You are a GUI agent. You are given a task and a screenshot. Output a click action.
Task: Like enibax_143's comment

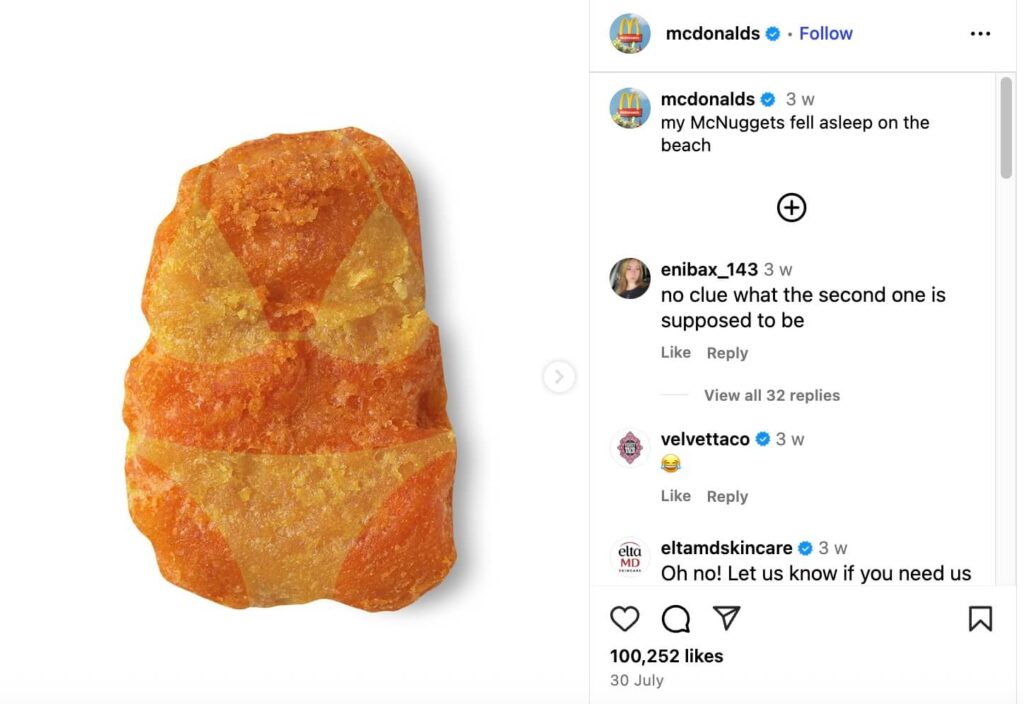(675, 352)
